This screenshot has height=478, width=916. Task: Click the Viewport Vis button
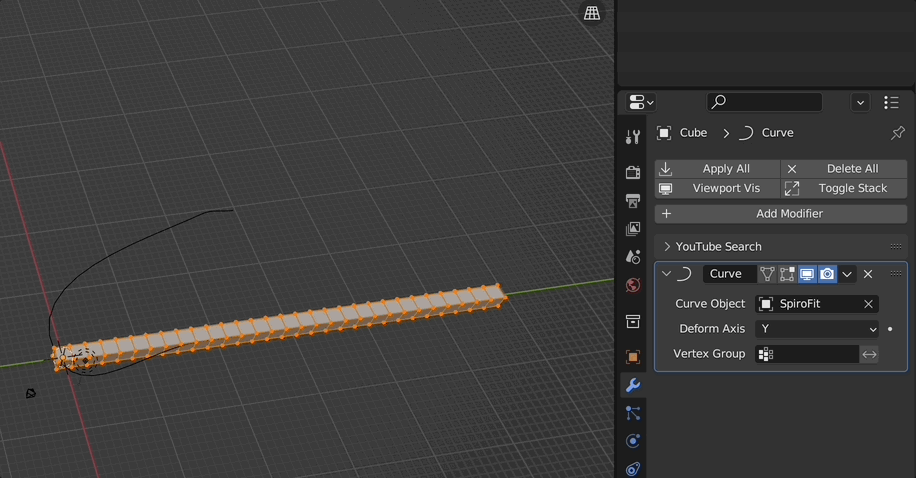717,188
